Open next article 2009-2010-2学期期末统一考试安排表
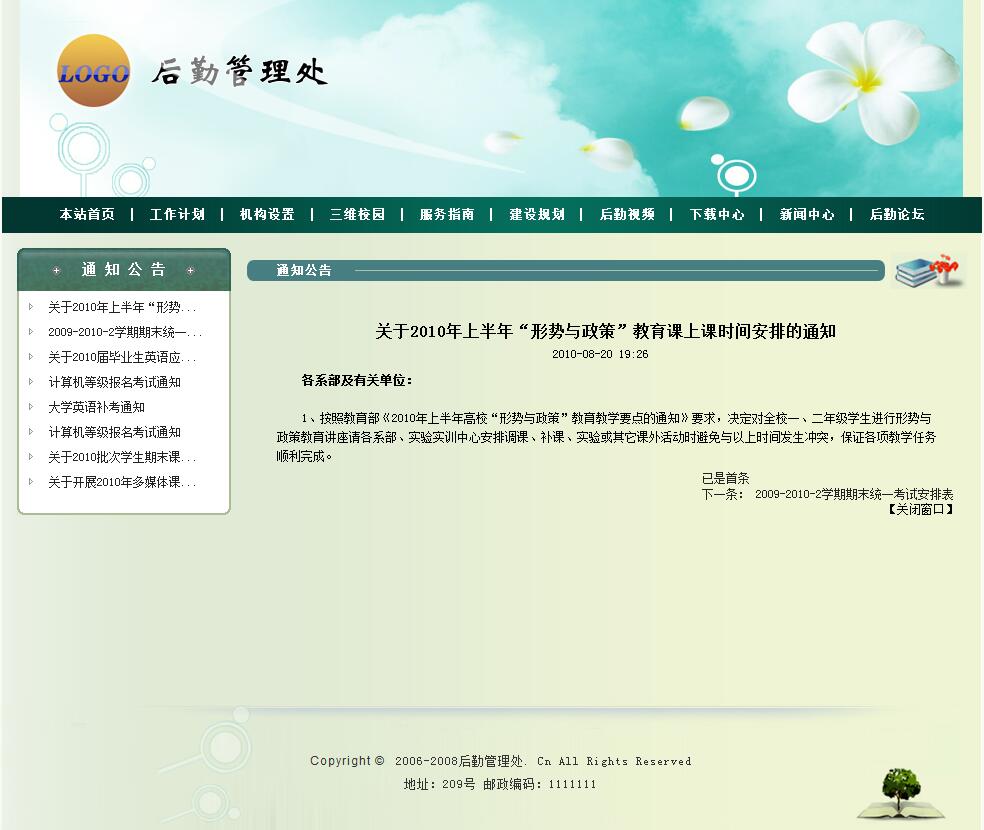 pyautogui.click(x=853, y=494)
